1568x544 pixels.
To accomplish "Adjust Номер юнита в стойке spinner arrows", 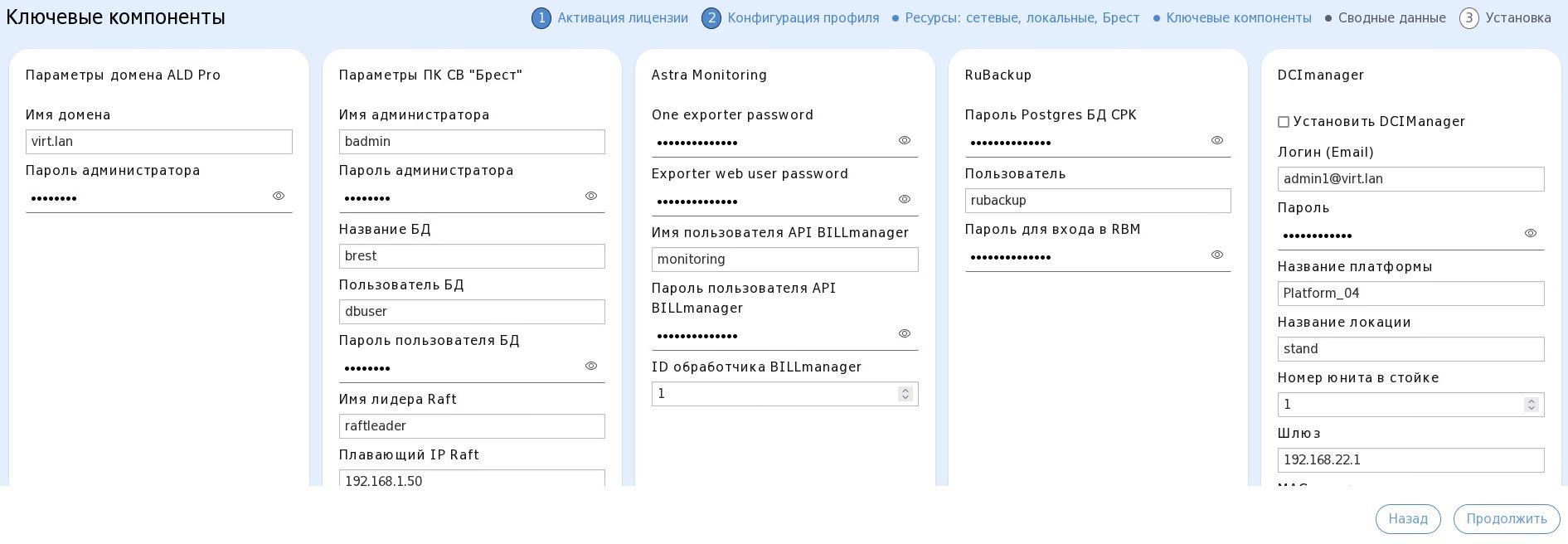I will (x=1532, y=405).
